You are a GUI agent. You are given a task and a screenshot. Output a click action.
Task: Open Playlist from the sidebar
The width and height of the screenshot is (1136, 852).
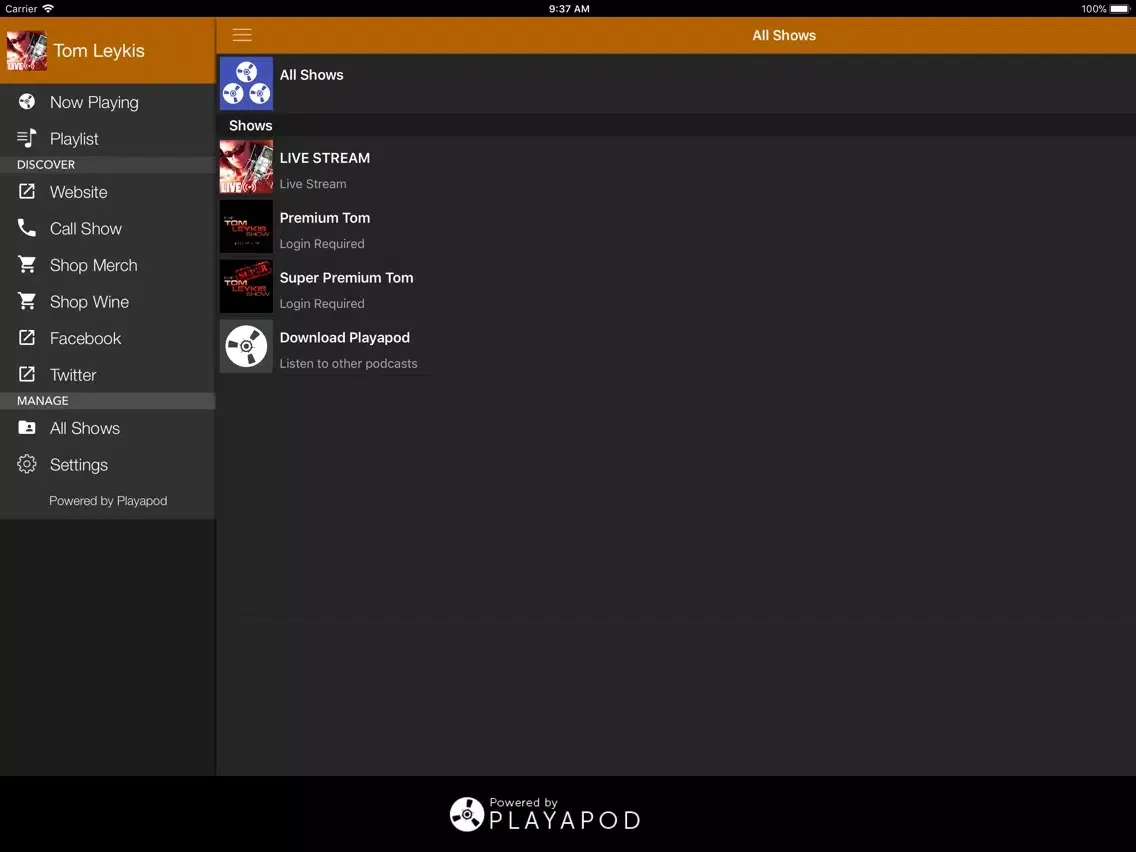[x=107, y=138]
